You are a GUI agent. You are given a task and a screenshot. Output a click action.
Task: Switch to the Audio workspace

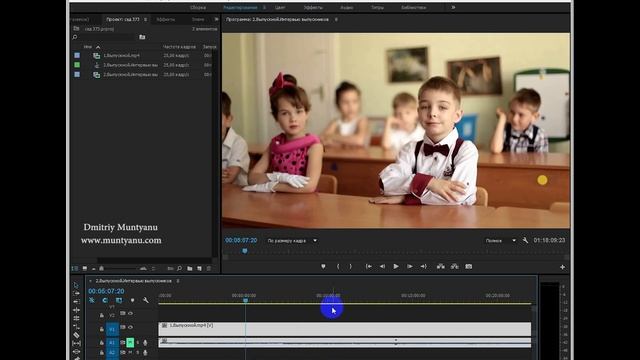tap(347, 7)
